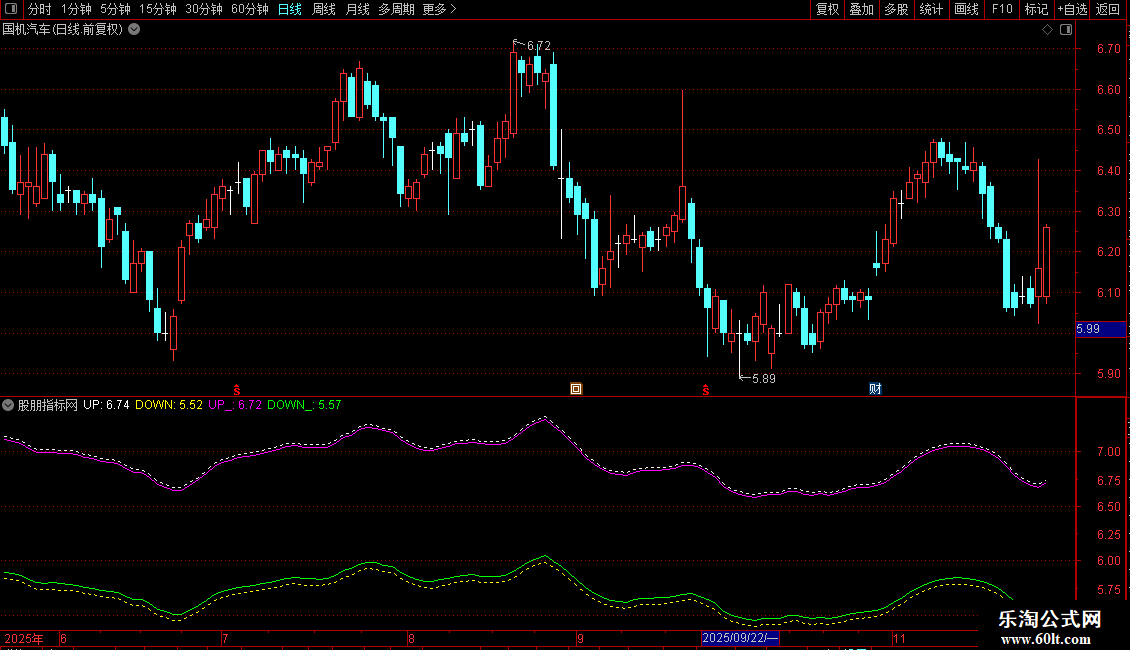Click the 6.72 high price label
1130x650 pixels.
click(x=538, y=46)
